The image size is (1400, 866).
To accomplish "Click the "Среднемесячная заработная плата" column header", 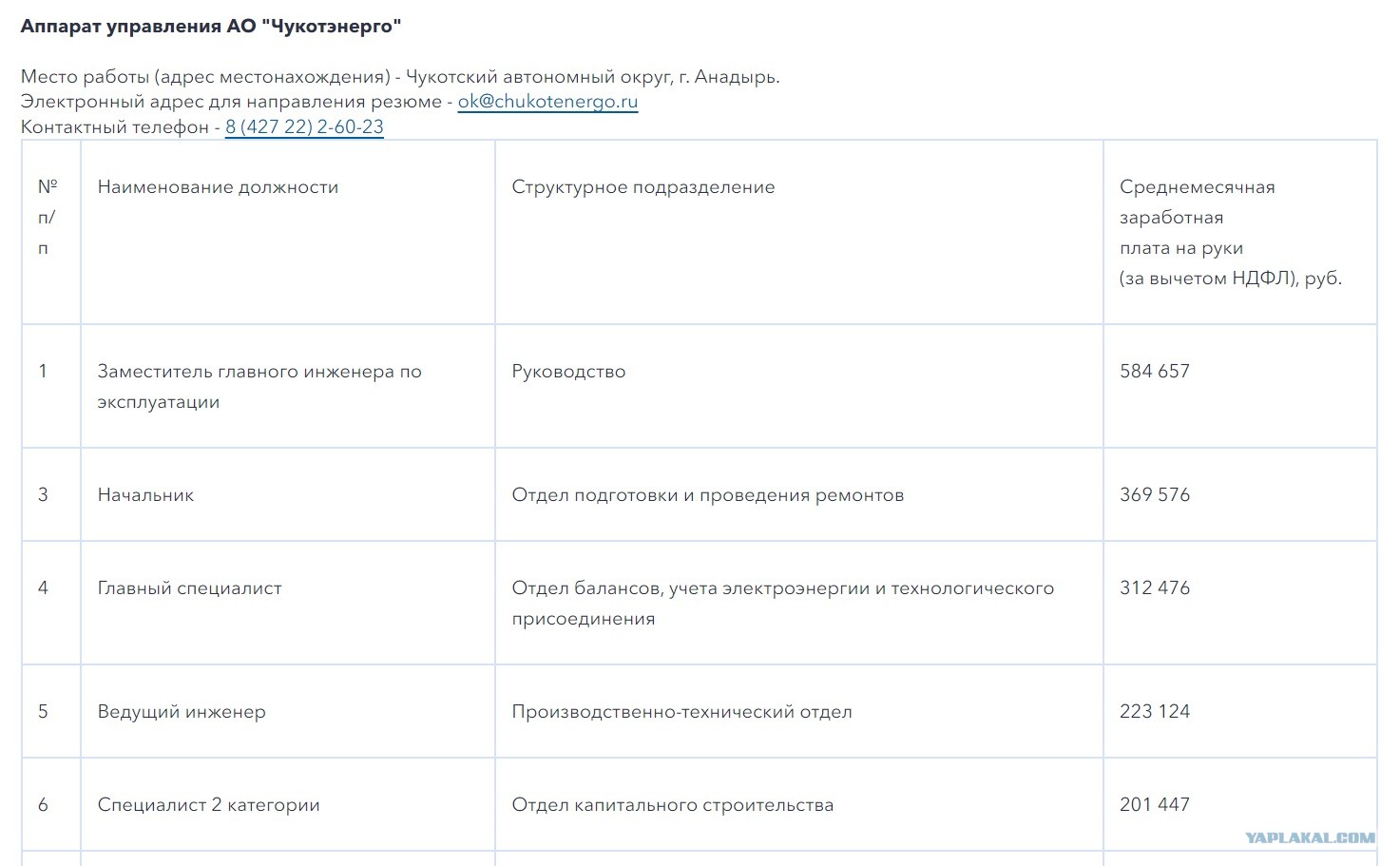I will click(1230, 233).
